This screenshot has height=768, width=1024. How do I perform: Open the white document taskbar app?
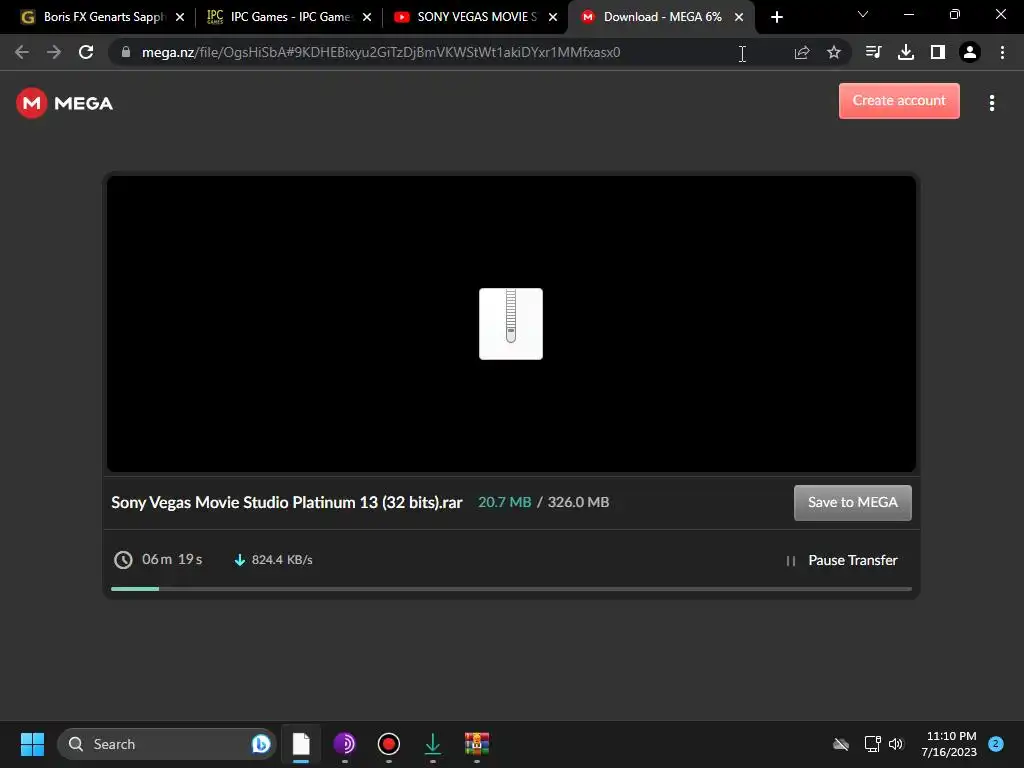pyautogui.click(x=301, y=744)
